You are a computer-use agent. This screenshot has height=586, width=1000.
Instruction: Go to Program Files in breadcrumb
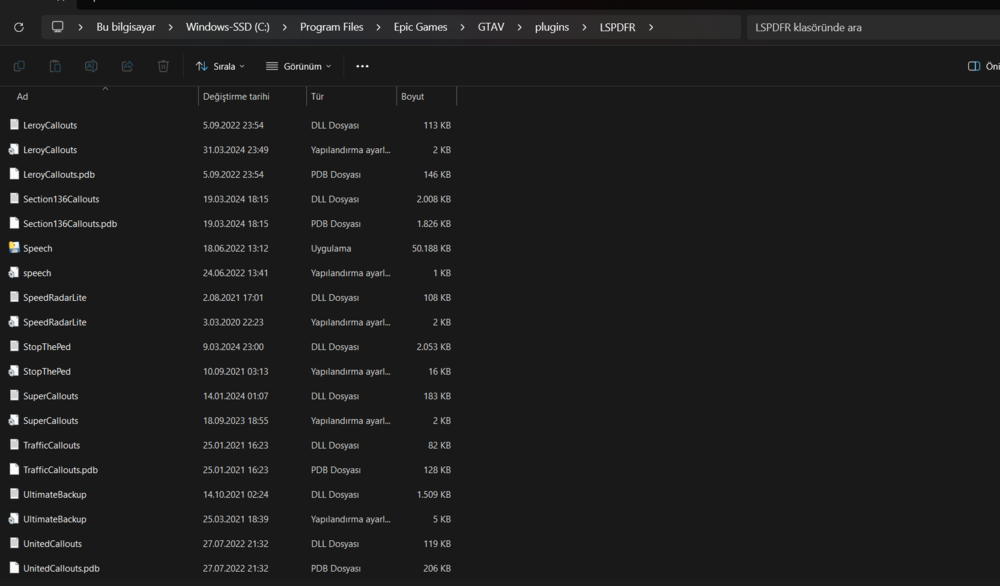coord(332,27)
